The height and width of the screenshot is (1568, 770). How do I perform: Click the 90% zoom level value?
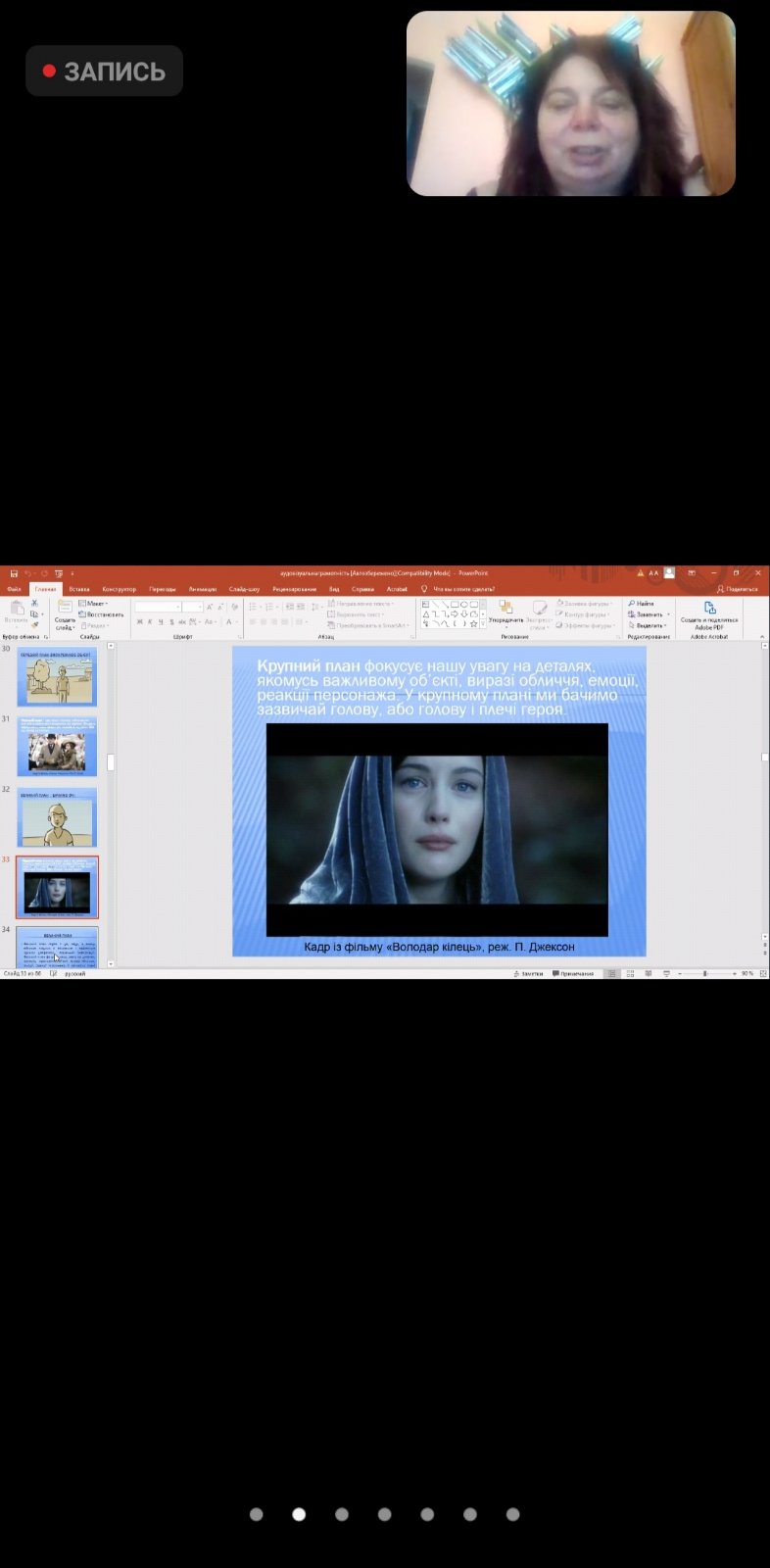(747, 973)
